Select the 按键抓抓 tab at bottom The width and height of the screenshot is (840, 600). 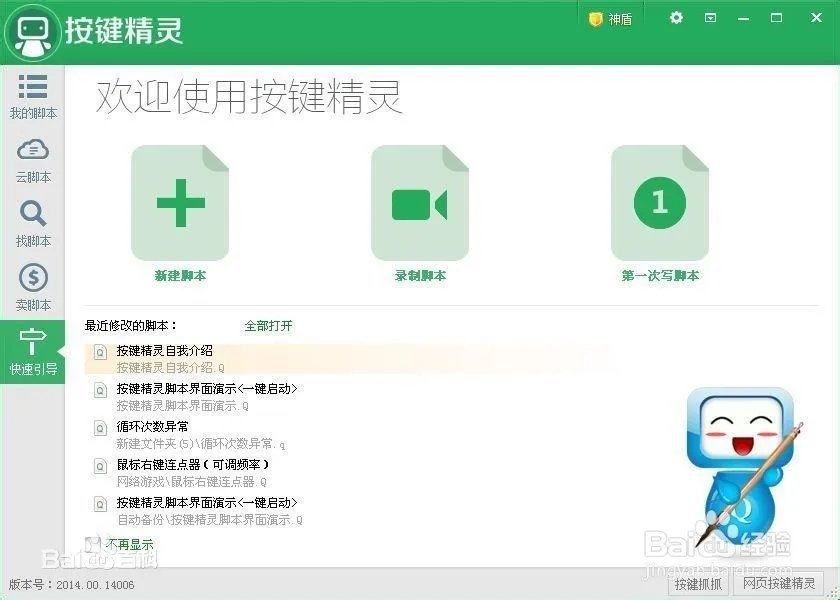(x=698, y=583)
